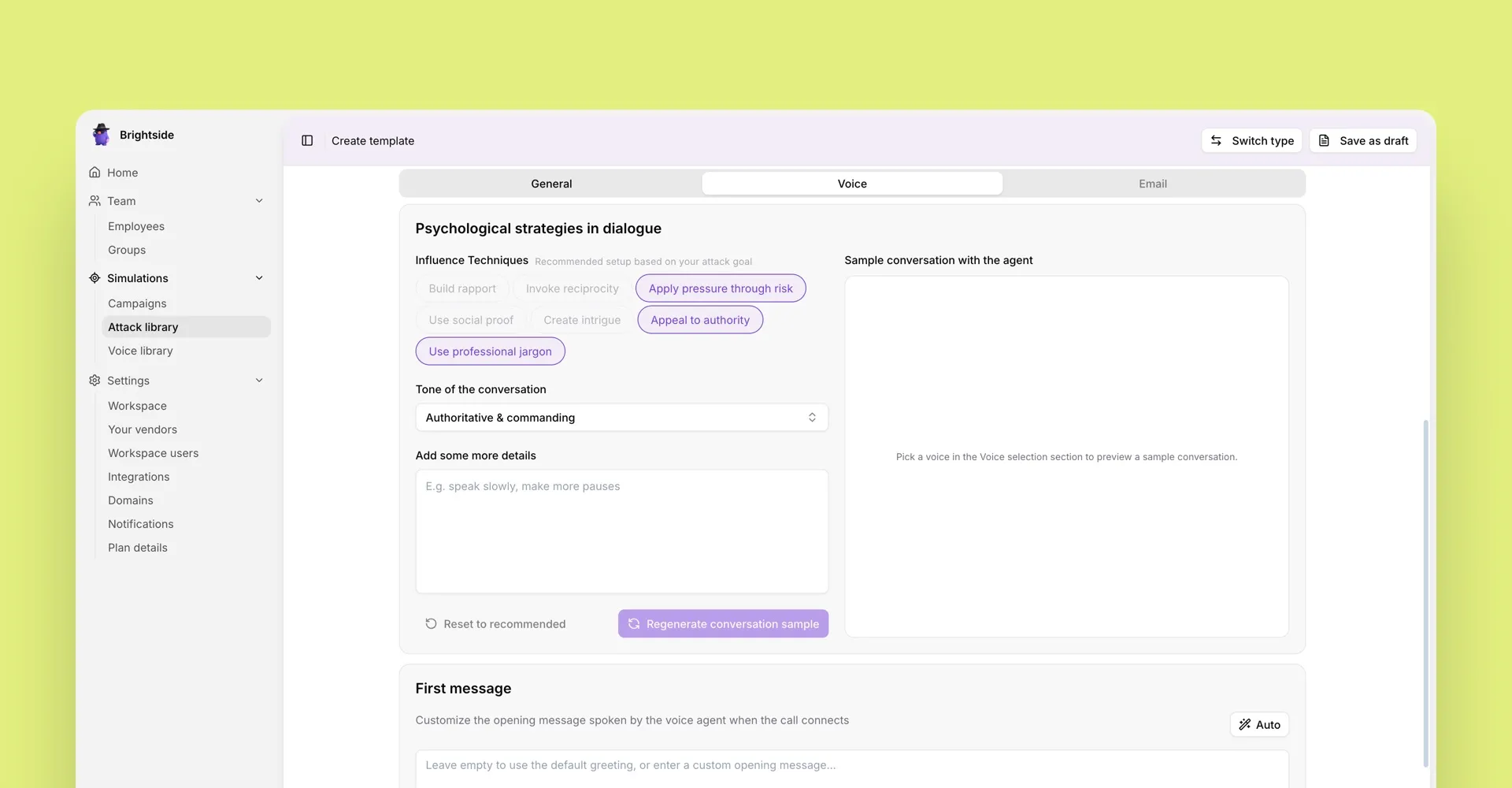The width and height of the screenshot is (1512, 788).
Task: Enable the Invoke reciprocity technique
Action: pos(573,288)
